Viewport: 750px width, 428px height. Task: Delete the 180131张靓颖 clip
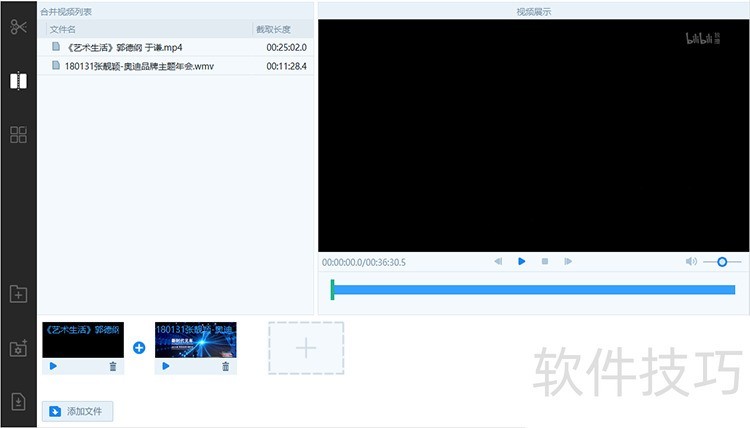tap(225, 366)
